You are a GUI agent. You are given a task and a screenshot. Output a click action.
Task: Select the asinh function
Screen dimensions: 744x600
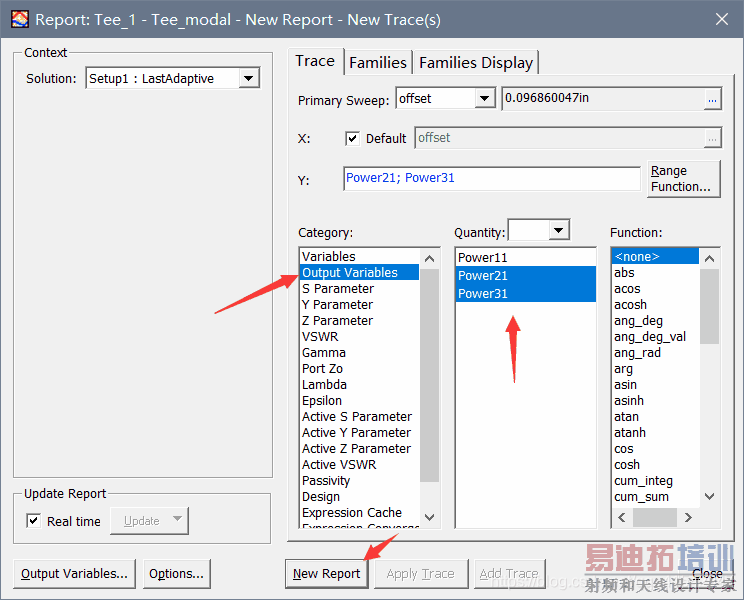[x=655, y=400]
